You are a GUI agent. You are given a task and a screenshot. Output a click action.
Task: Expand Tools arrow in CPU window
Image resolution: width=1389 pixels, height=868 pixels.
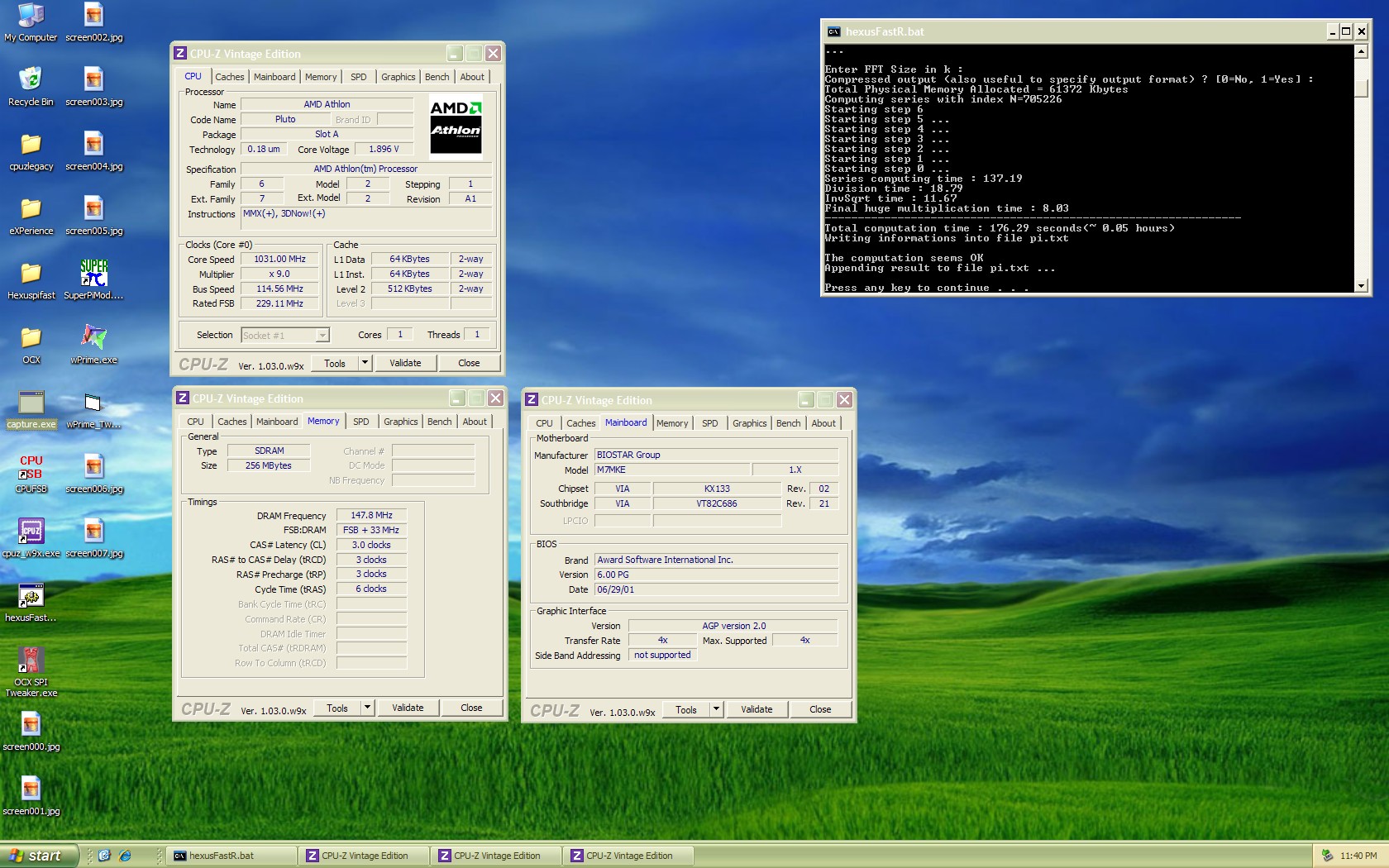(x=365, y=363)
